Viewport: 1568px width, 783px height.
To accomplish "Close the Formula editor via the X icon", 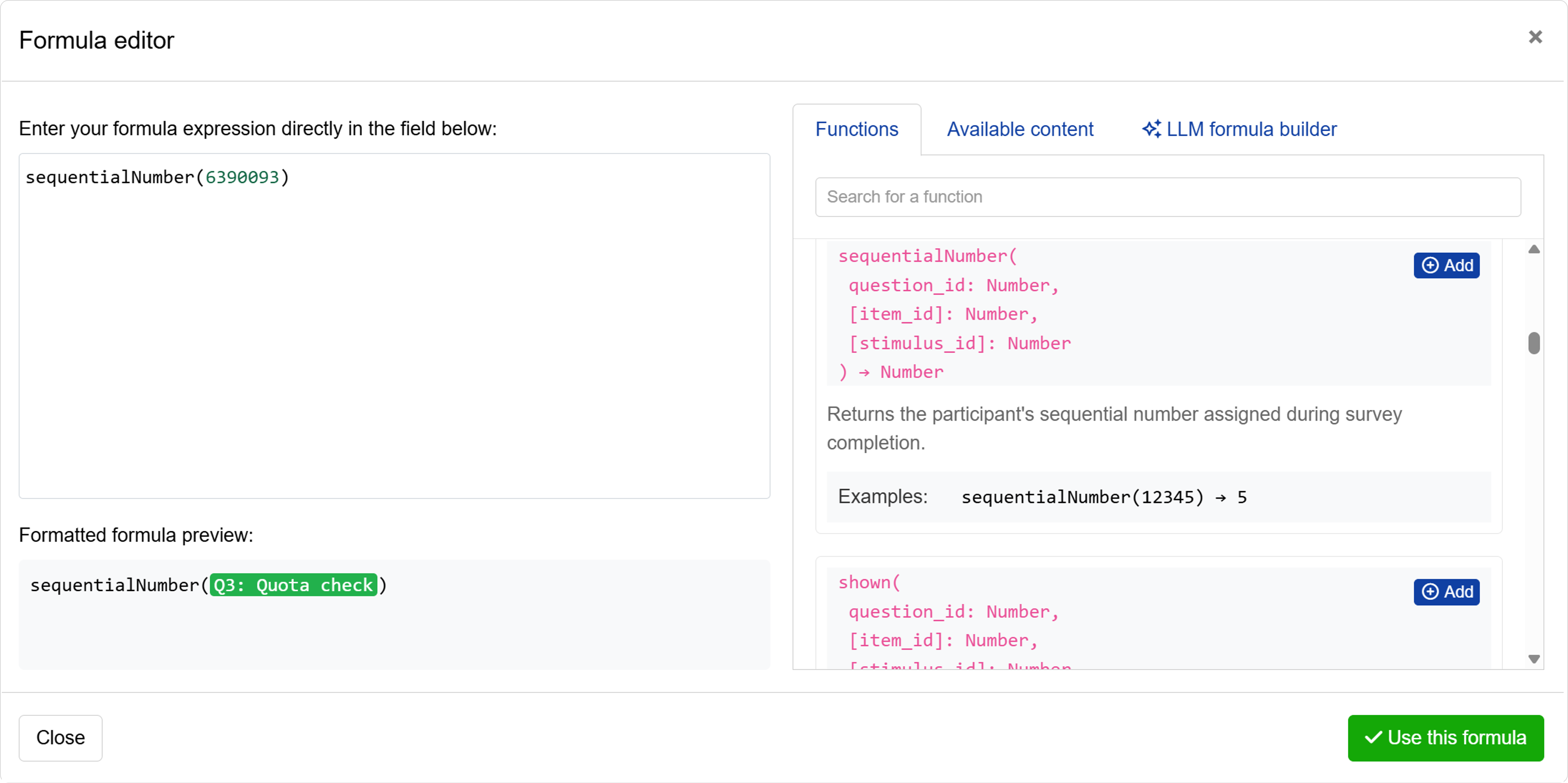I will 1536,38.
